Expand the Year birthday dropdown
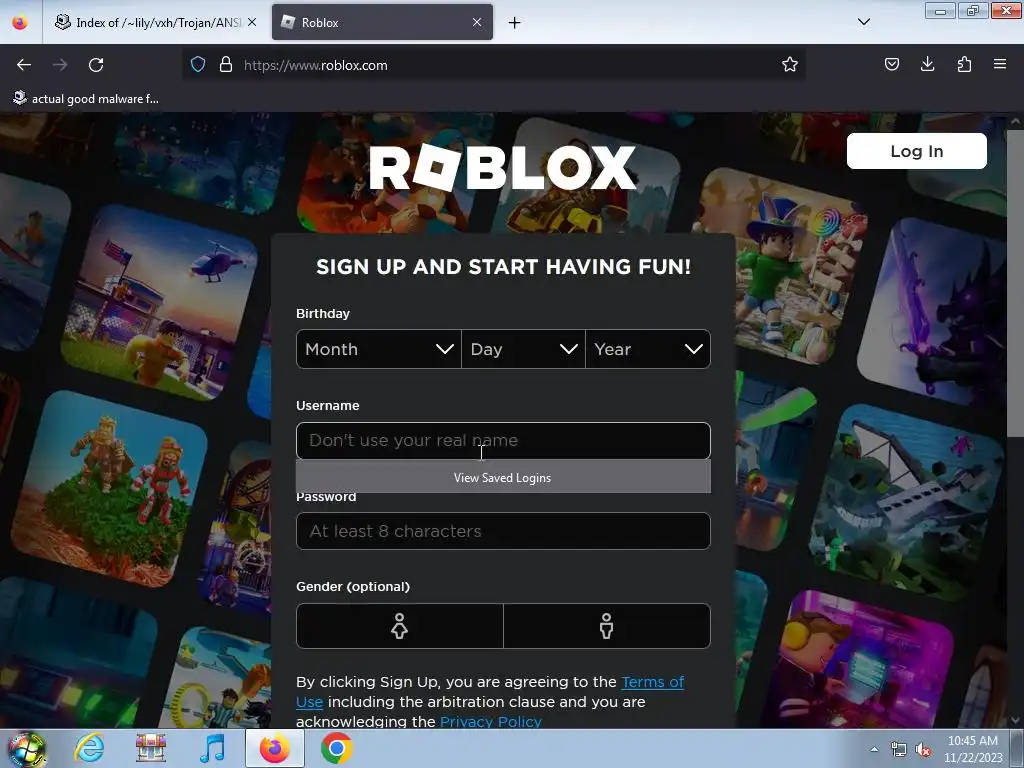The width and height of the screenshot is (1024, 768). 648,349
